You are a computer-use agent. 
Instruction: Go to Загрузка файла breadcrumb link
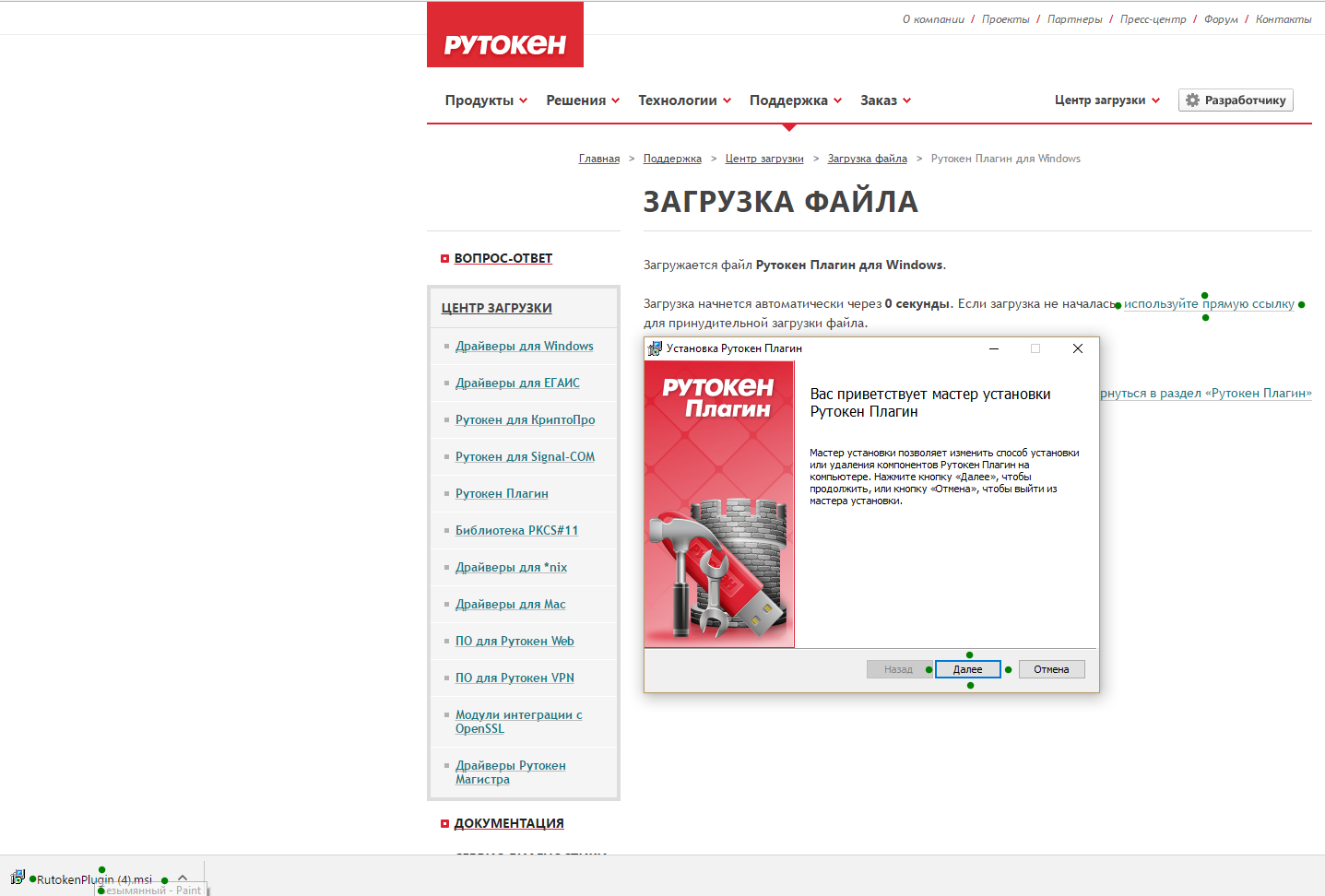[868, 159]
